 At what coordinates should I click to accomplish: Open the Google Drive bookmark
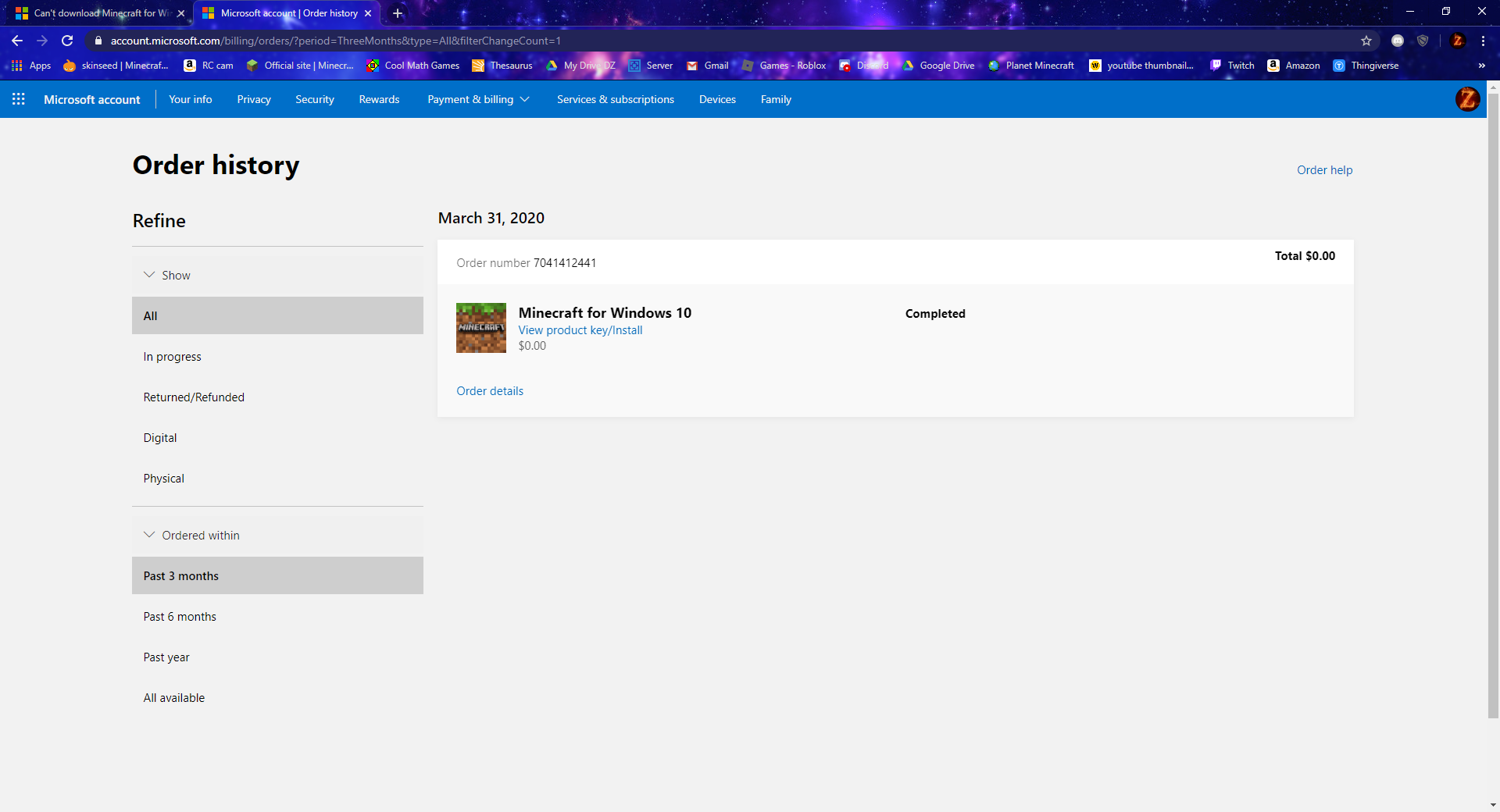pos(938,66)
